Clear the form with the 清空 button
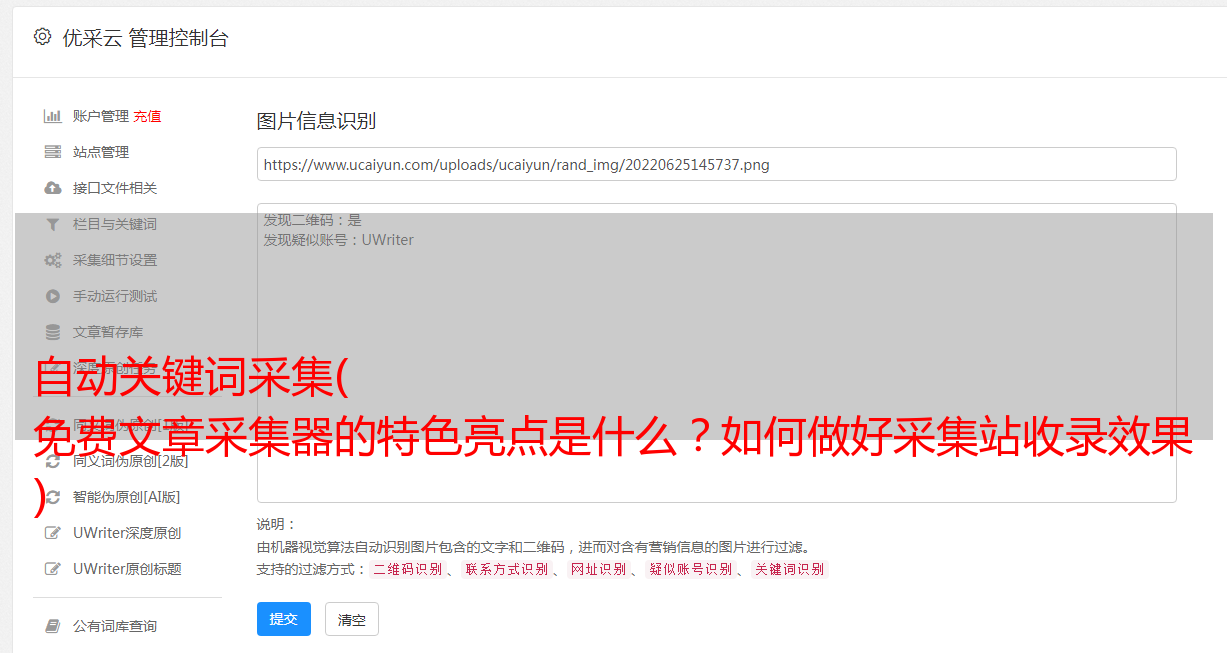1227x653 pixels. [x=352, y=620]
